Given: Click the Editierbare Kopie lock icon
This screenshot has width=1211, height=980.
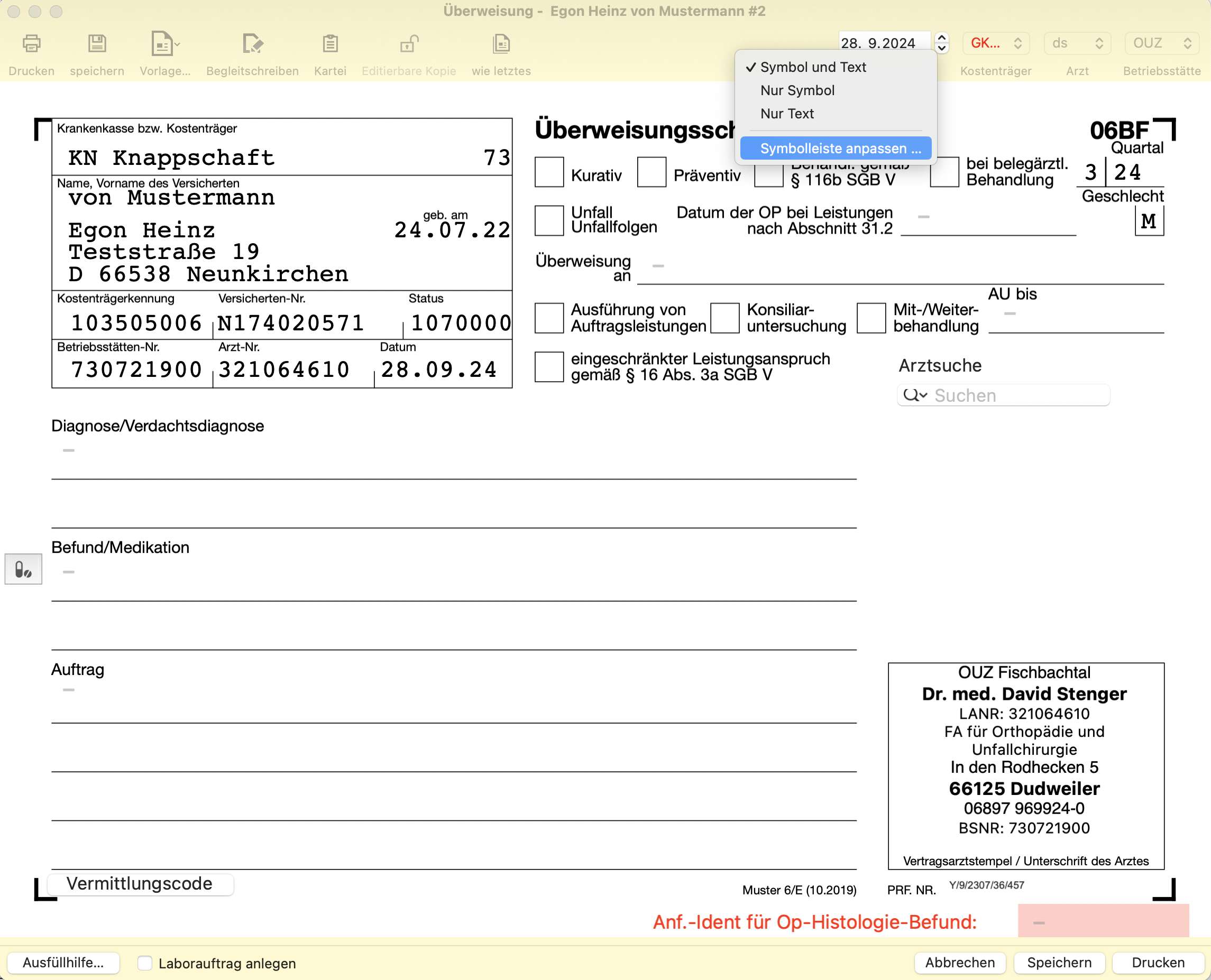Looking at the screenshot, I should tap(408, 43).
